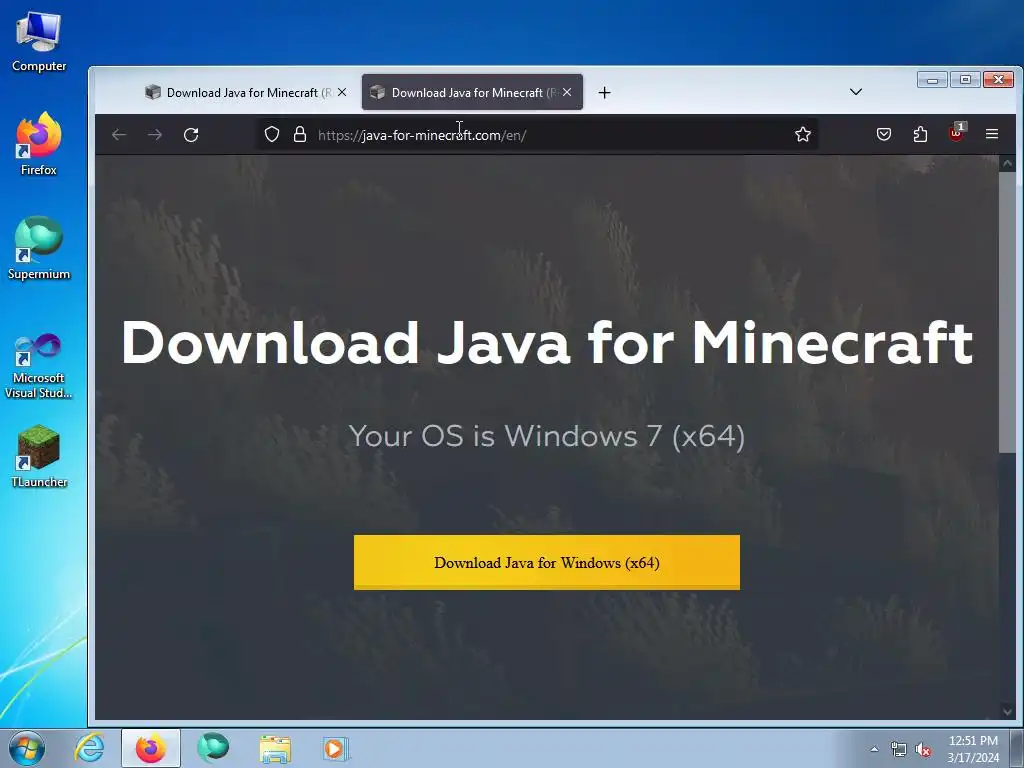
Task: Show hidden system tray icons
Action: point(874,749)
